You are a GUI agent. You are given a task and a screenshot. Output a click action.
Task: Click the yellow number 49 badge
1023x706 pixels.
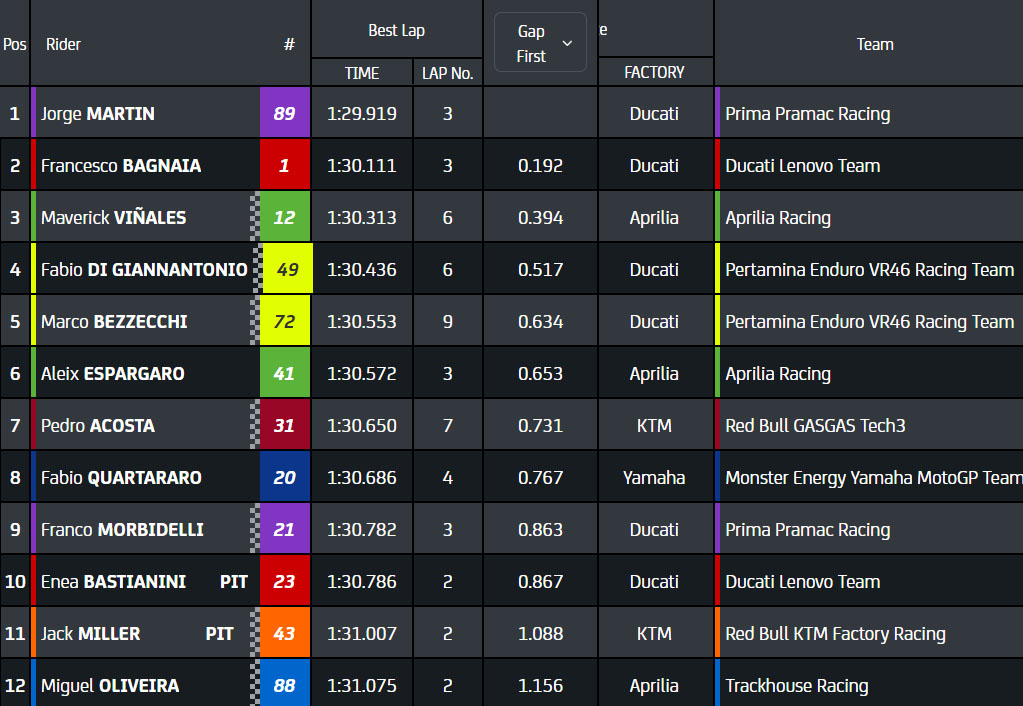[x=287, y=270]
